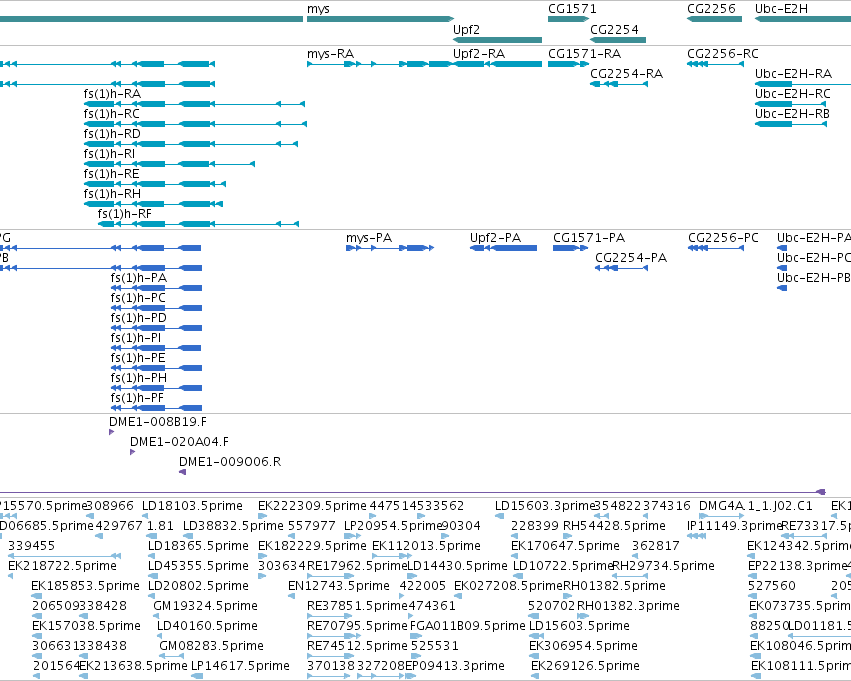Open the fs(1)h-PD protein label
The height and width of the screenshot is (681, 851).
point(138,319)
